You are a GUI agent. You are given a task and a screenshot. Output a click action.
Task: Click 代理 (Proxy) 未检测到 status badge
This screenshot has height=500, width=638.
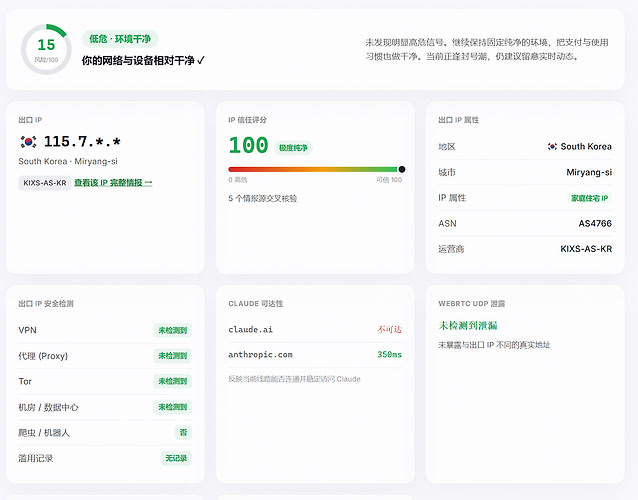point(173,356)
